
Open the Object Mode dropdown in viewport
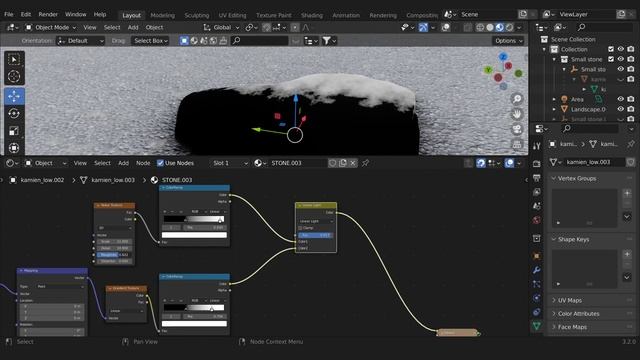pyautogui.click(x=51, y=27)
